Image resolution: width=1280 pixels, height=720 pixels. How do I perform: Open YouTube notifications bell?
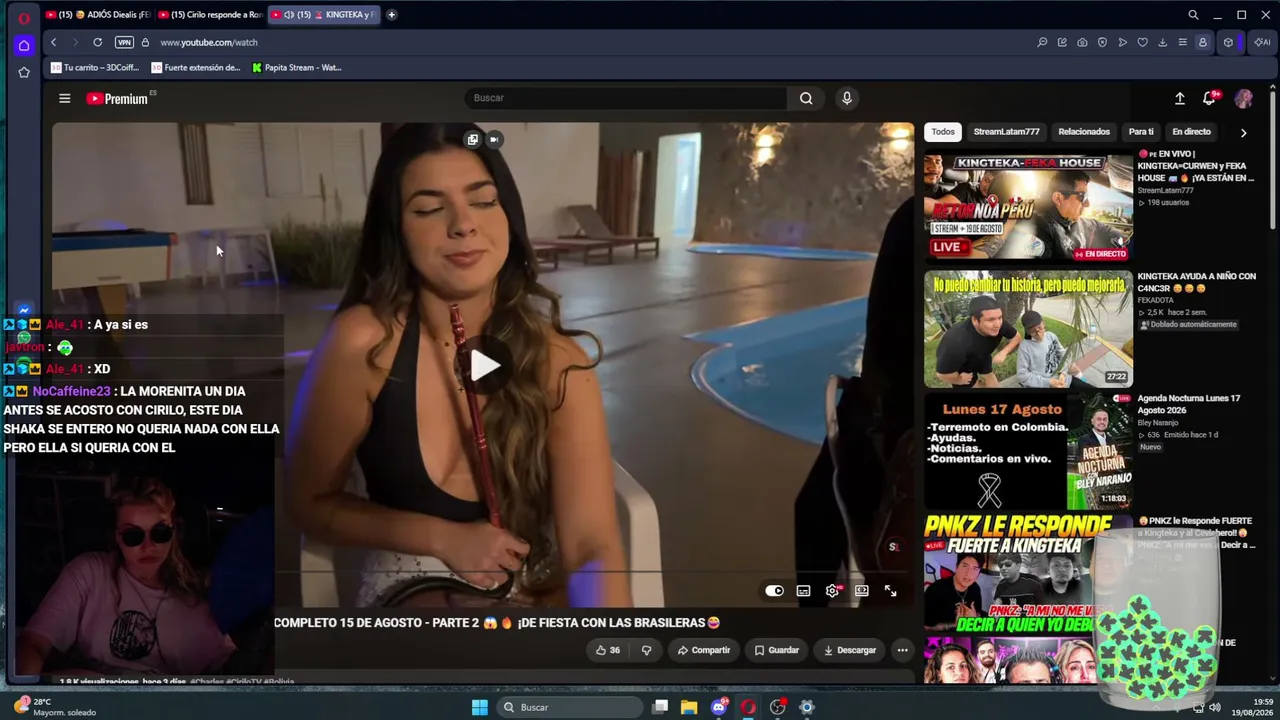[1210, 98]
